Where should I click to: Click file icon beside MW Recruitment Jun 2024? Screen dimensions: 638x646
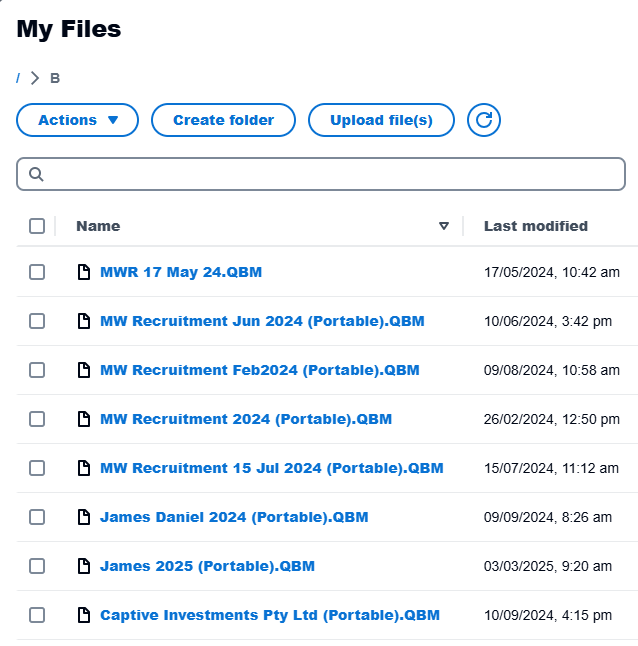(x=84, y=321)
